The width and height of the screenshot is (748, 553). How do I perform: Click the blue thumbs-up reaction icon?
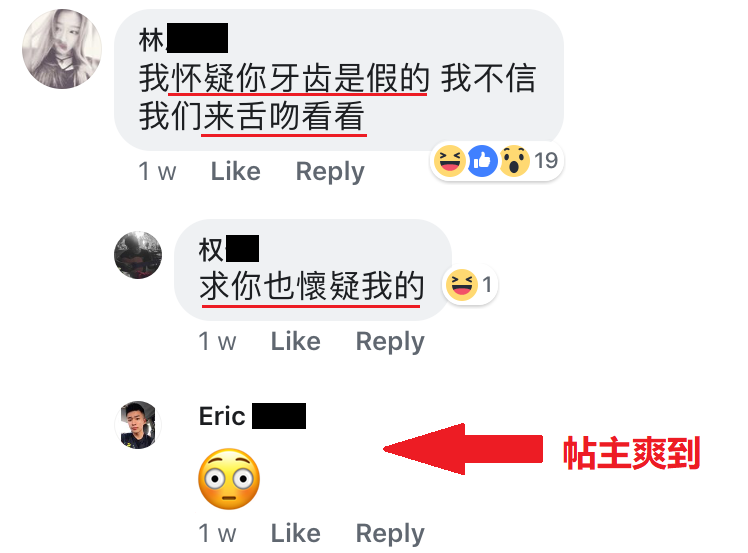click(x=482, y=161)
